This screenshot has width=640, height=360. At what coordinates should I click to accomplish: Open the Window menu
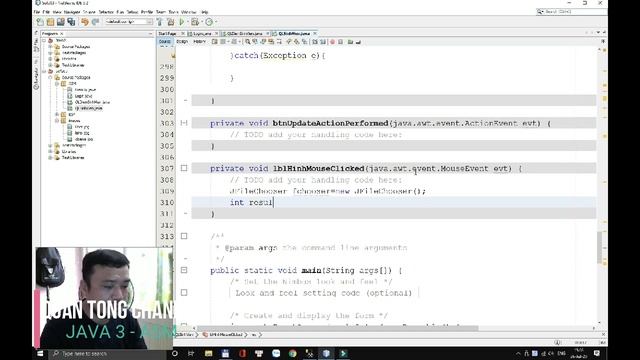(189, 12)
